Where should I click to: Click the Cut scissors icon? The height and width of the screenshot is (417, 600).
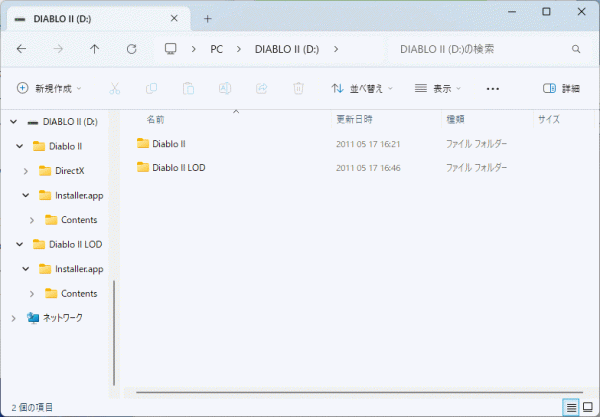(x=114, y=88)
